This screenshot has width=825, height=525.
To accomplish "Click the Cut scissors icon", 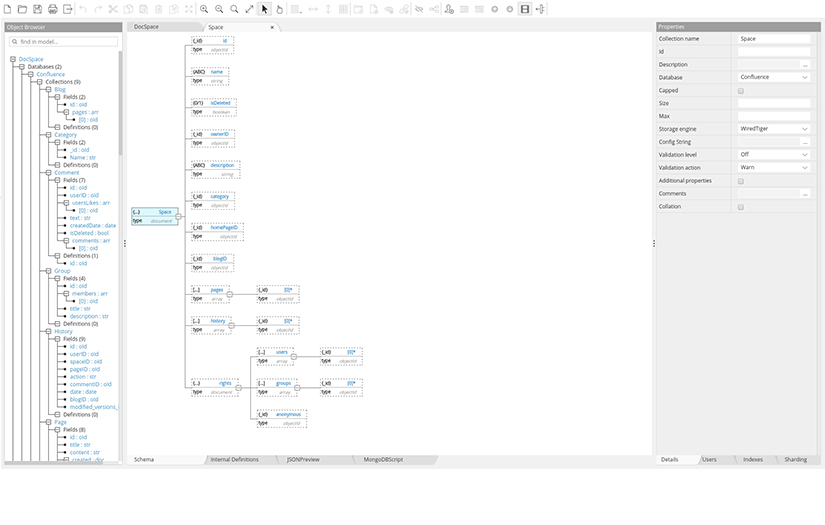I will point(113,9).
